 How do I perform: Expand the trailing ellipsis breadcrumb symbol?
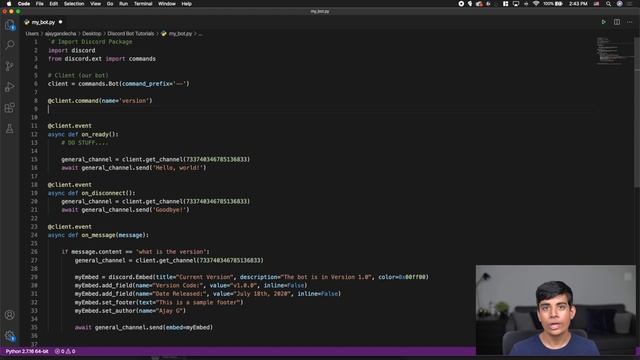tap(200, 34)
